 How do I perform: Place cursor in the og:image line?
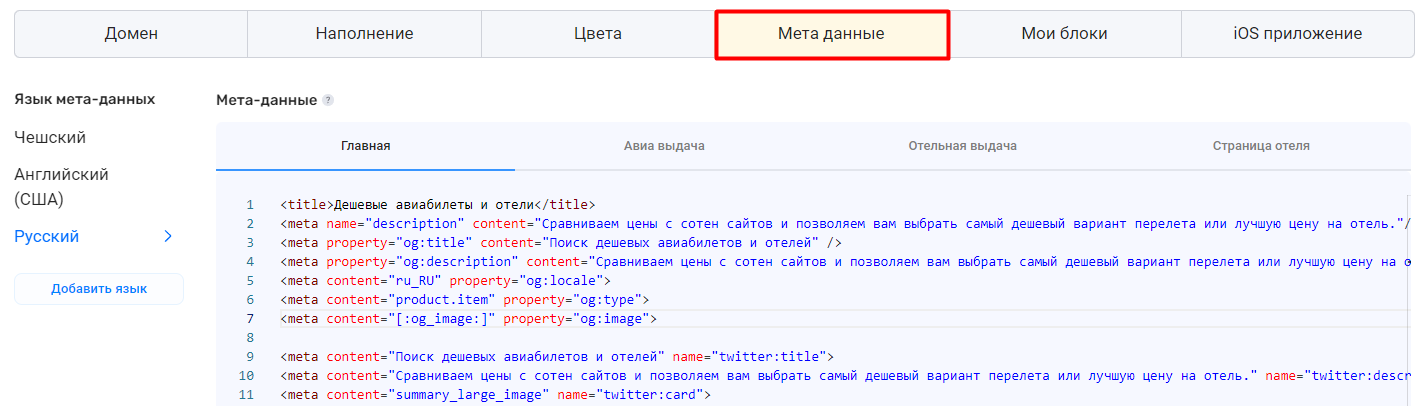click(x=469, y=319)
